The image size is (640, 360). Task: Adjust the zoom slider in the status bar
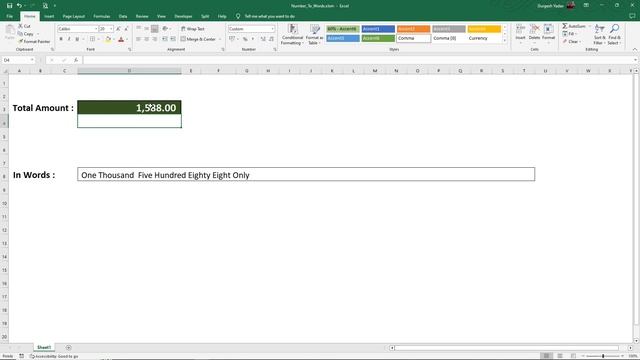point(603,356)
